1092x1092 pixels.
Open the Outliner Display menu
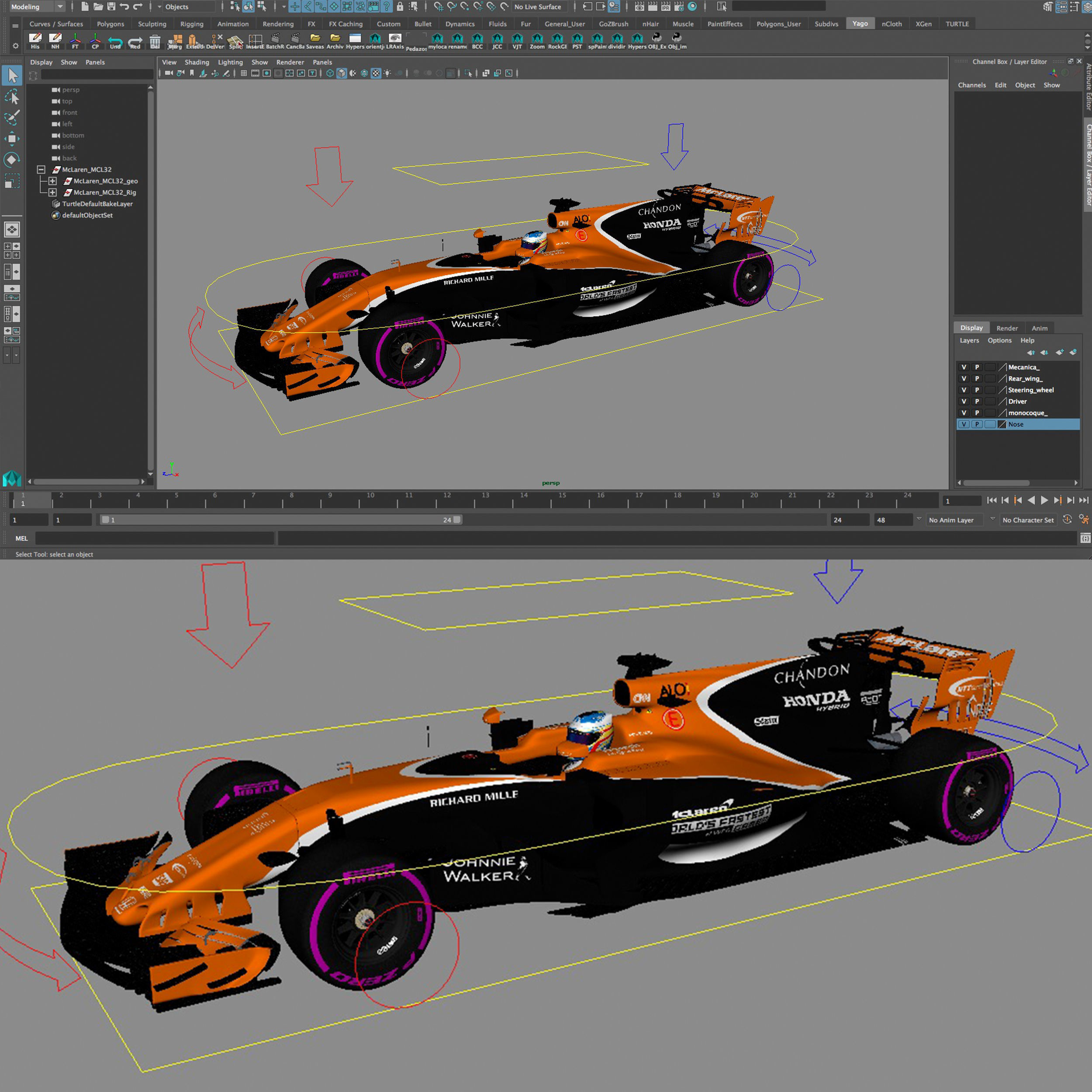pyautogui.click(x=41, y=62)
